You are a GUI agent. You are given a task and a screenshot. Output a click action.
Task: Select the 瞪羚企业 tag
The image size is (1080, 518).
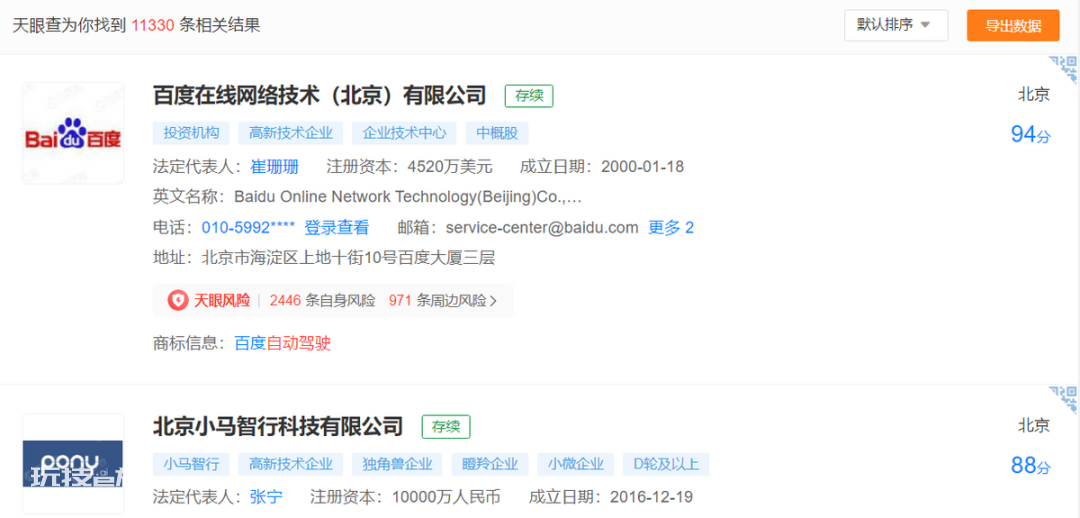490,464
